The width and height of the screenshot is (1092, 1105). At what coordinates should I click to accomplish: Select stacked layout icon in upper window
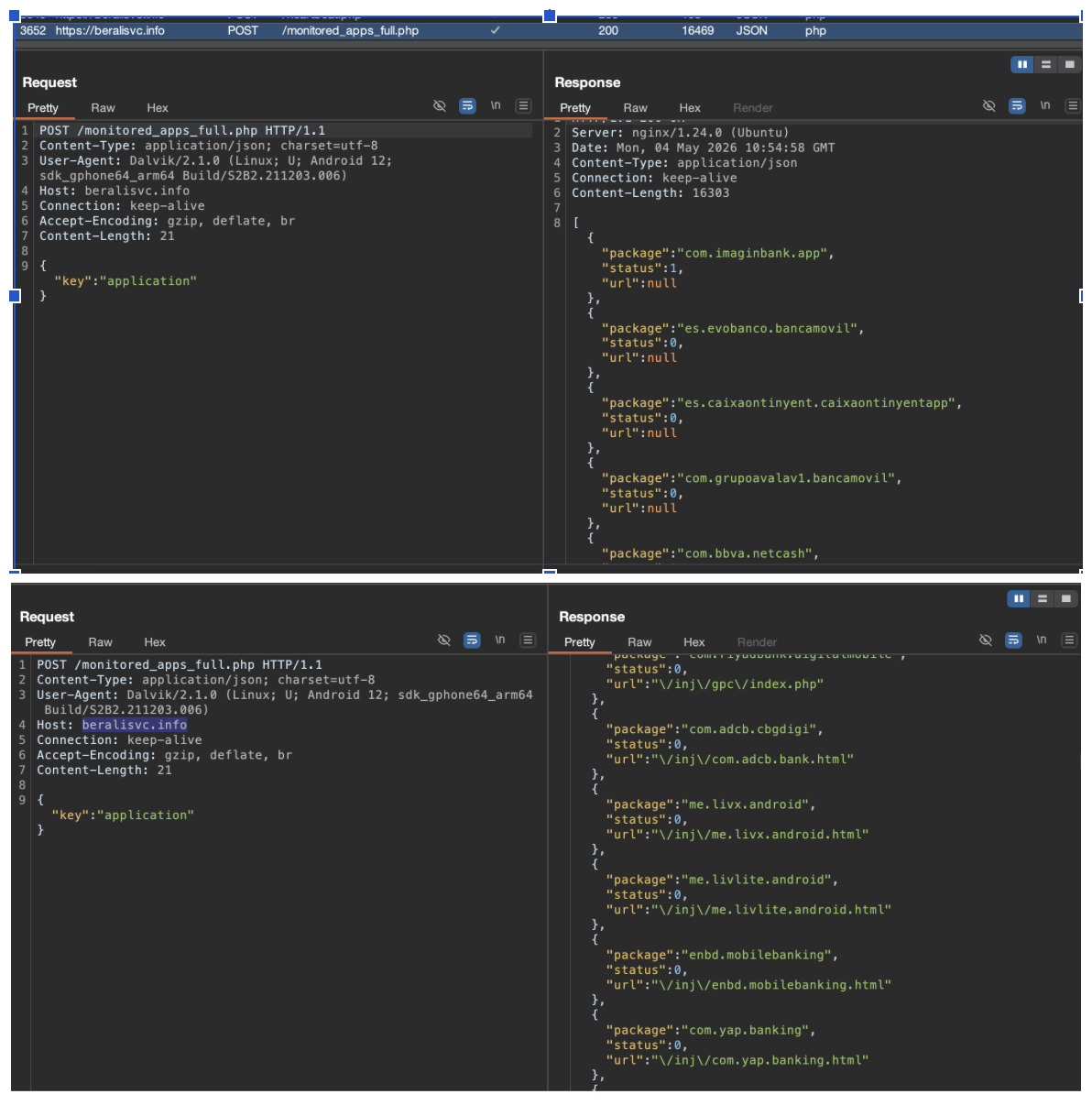(x=1045, y=64)
